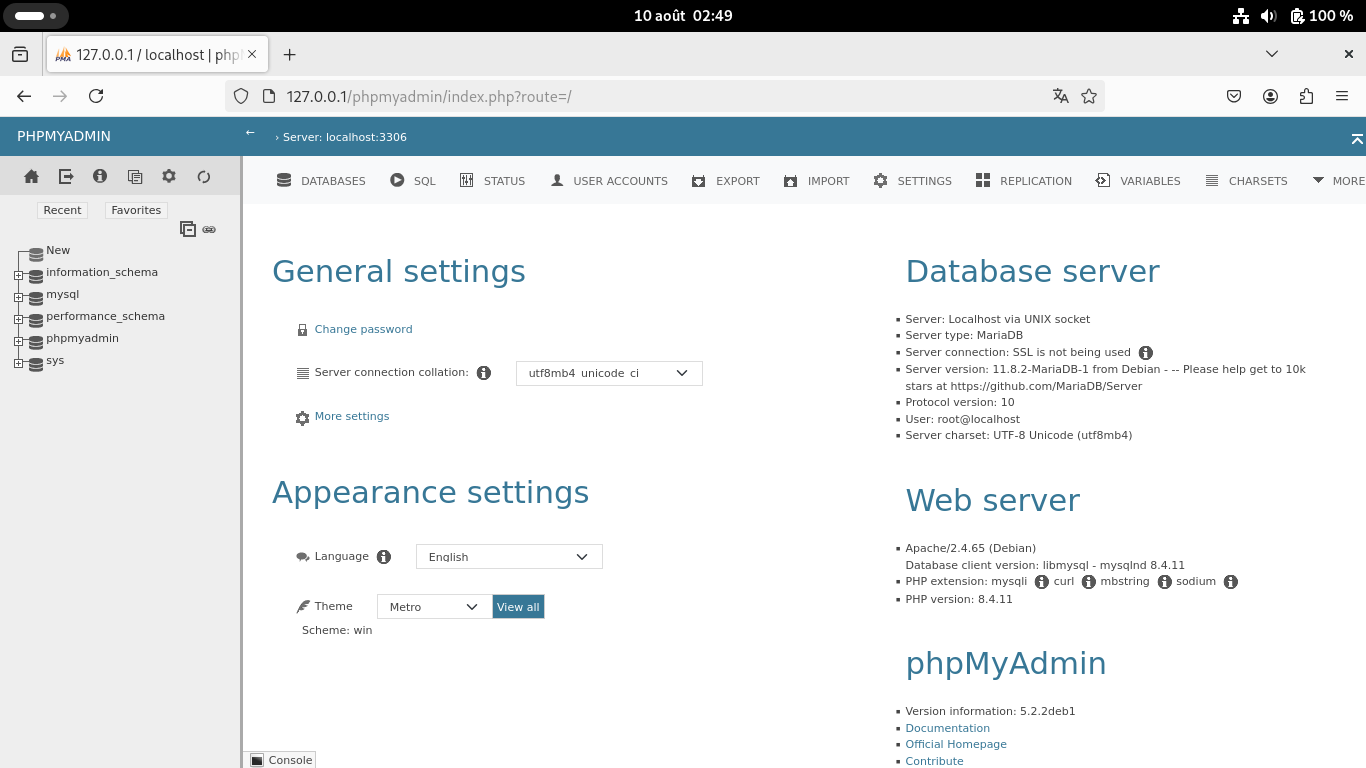Click collapse top menu icon at header right
Image resolution: width=1366 pixels, height=768 pixels.
[x=1357, y=139]
